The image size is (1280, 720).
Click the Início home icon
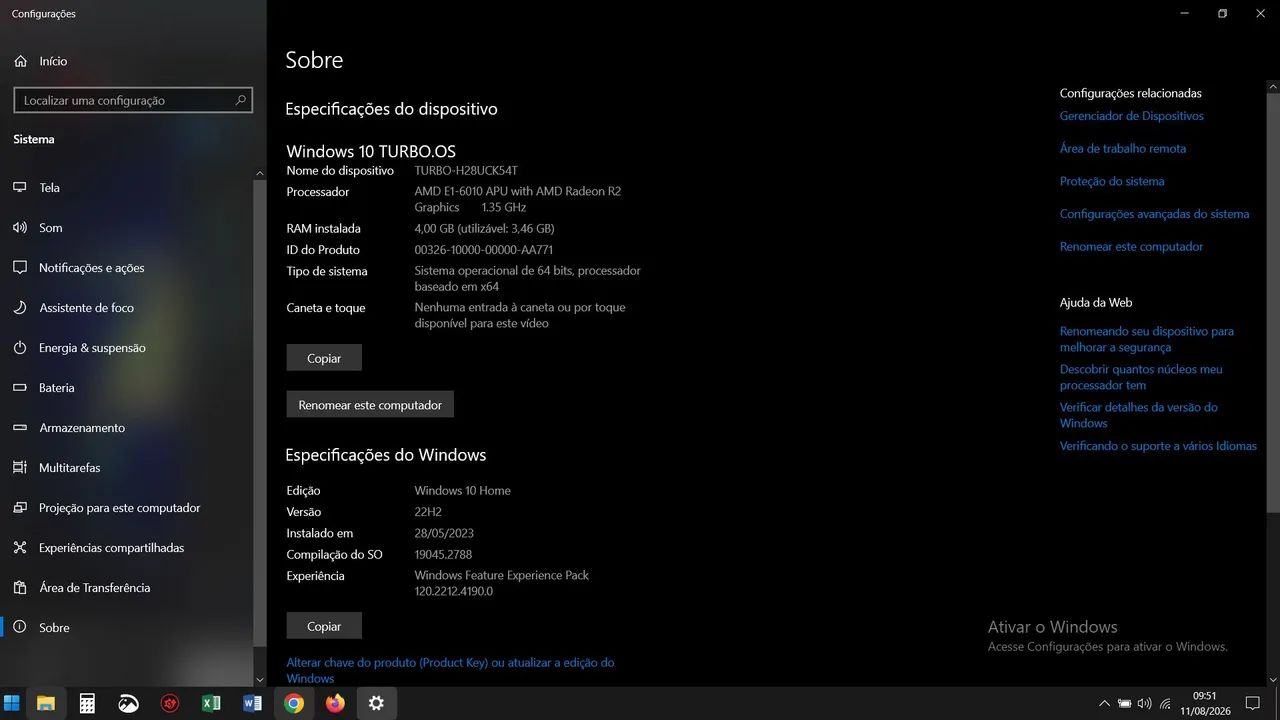click(20, 61)
